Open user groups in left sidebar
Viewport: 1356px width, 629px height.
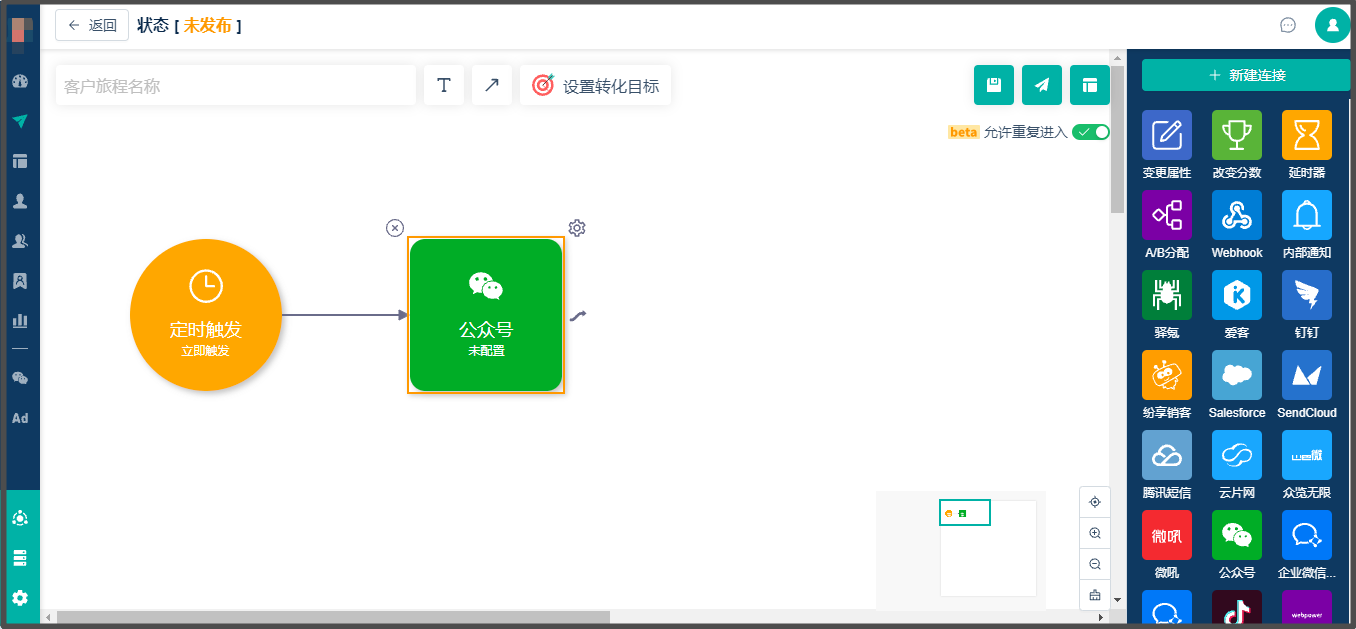[20, 241]
